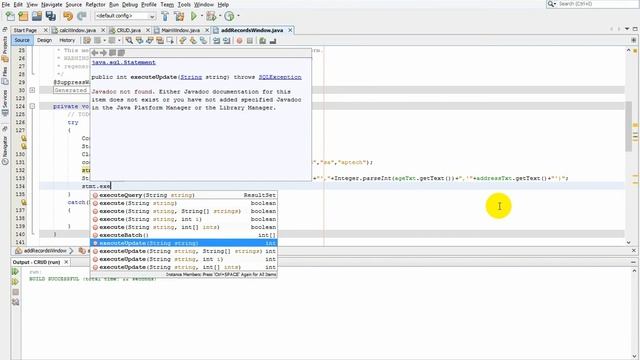Click the Undo arrow icon

68,16
